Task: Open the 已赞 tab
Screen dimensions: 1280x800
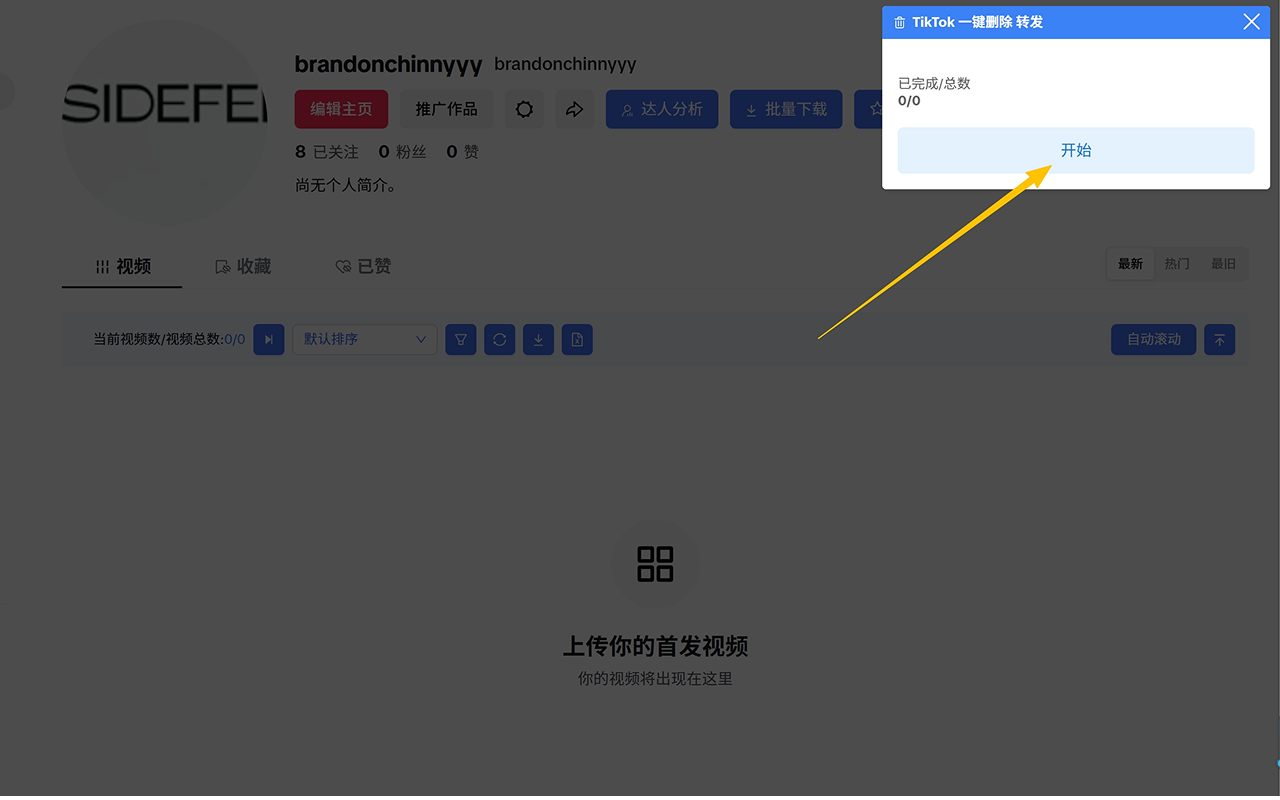Action: (x=363, y=266)
